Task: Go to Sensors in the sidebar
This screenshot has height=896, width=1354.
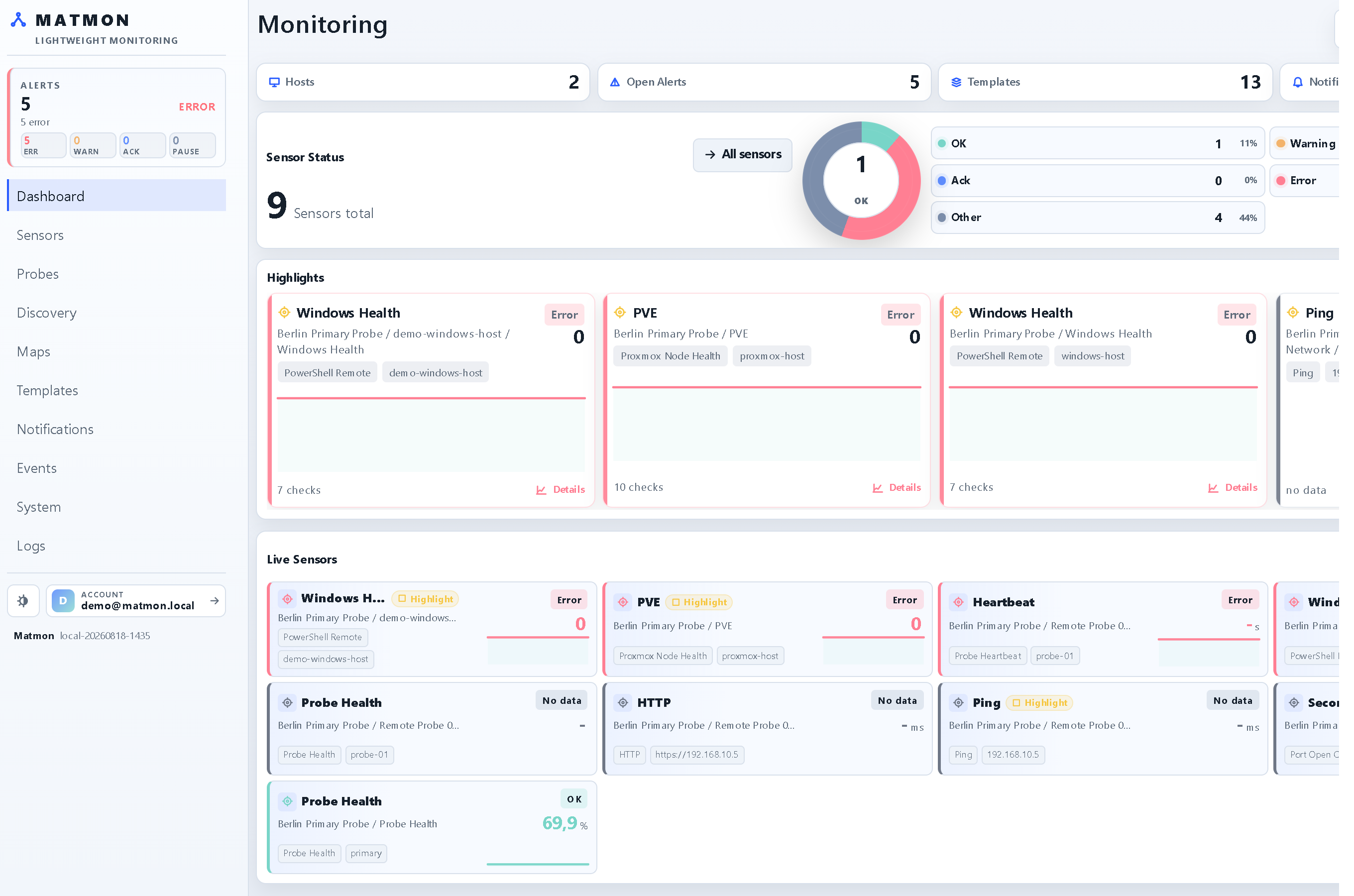Action: click(116, 235)
